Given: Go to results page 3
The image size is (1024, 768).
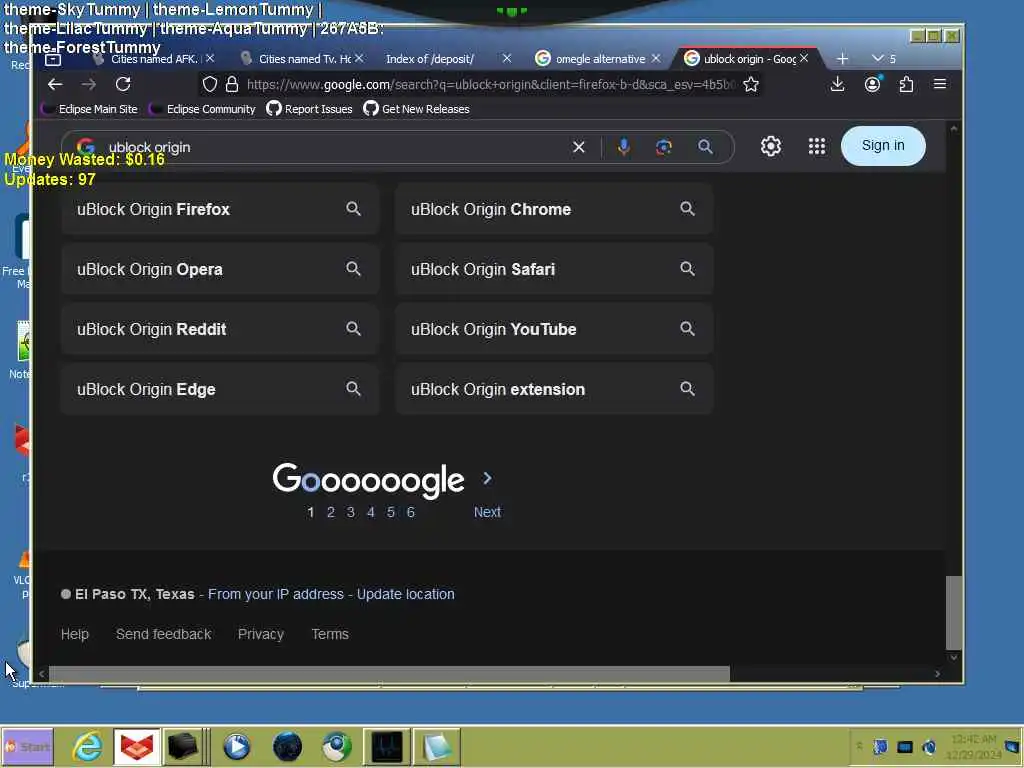Looking at the screenshot, I should (x=351, y=513).
